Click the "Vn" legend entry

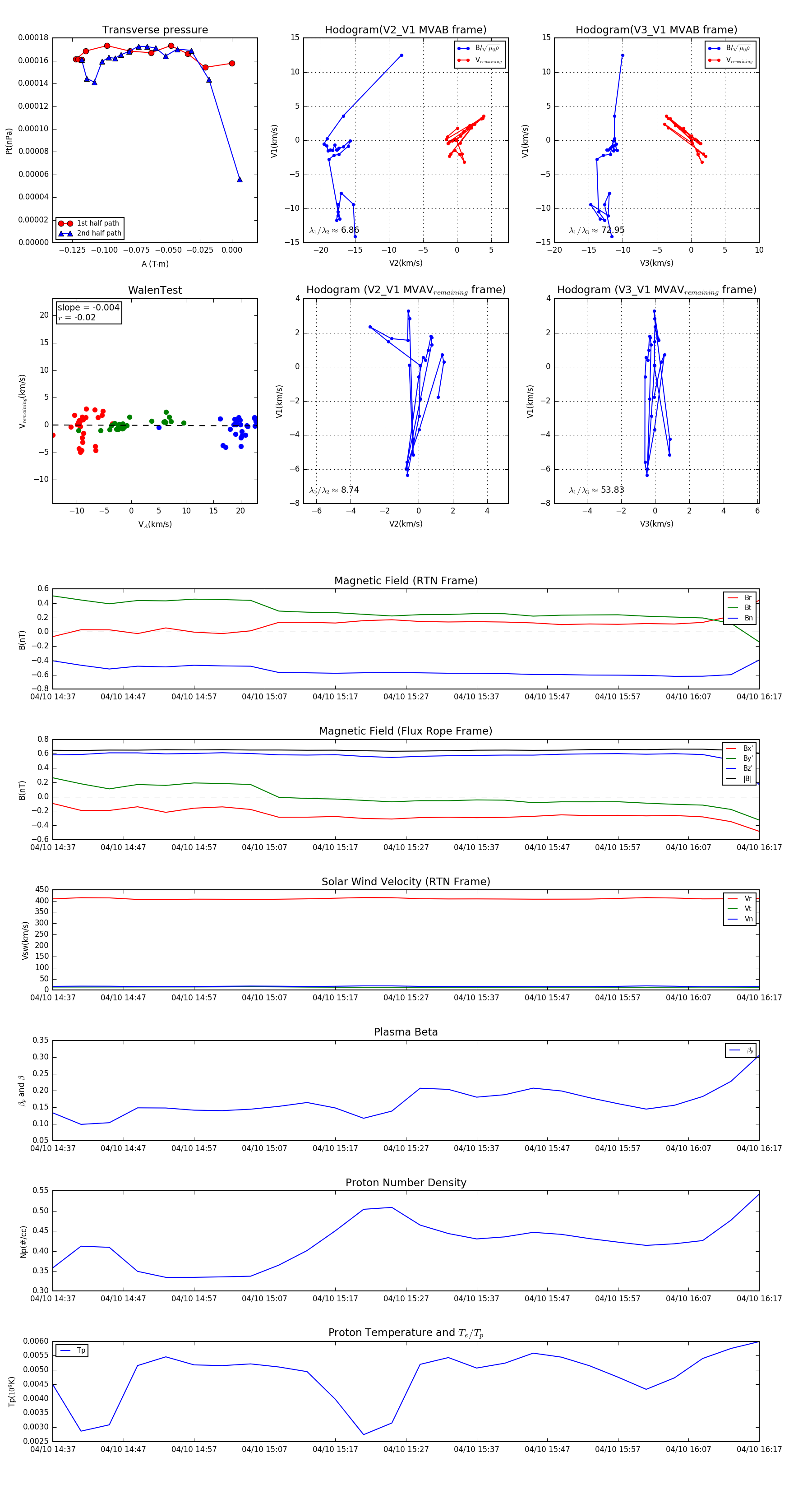pos(740,919)
